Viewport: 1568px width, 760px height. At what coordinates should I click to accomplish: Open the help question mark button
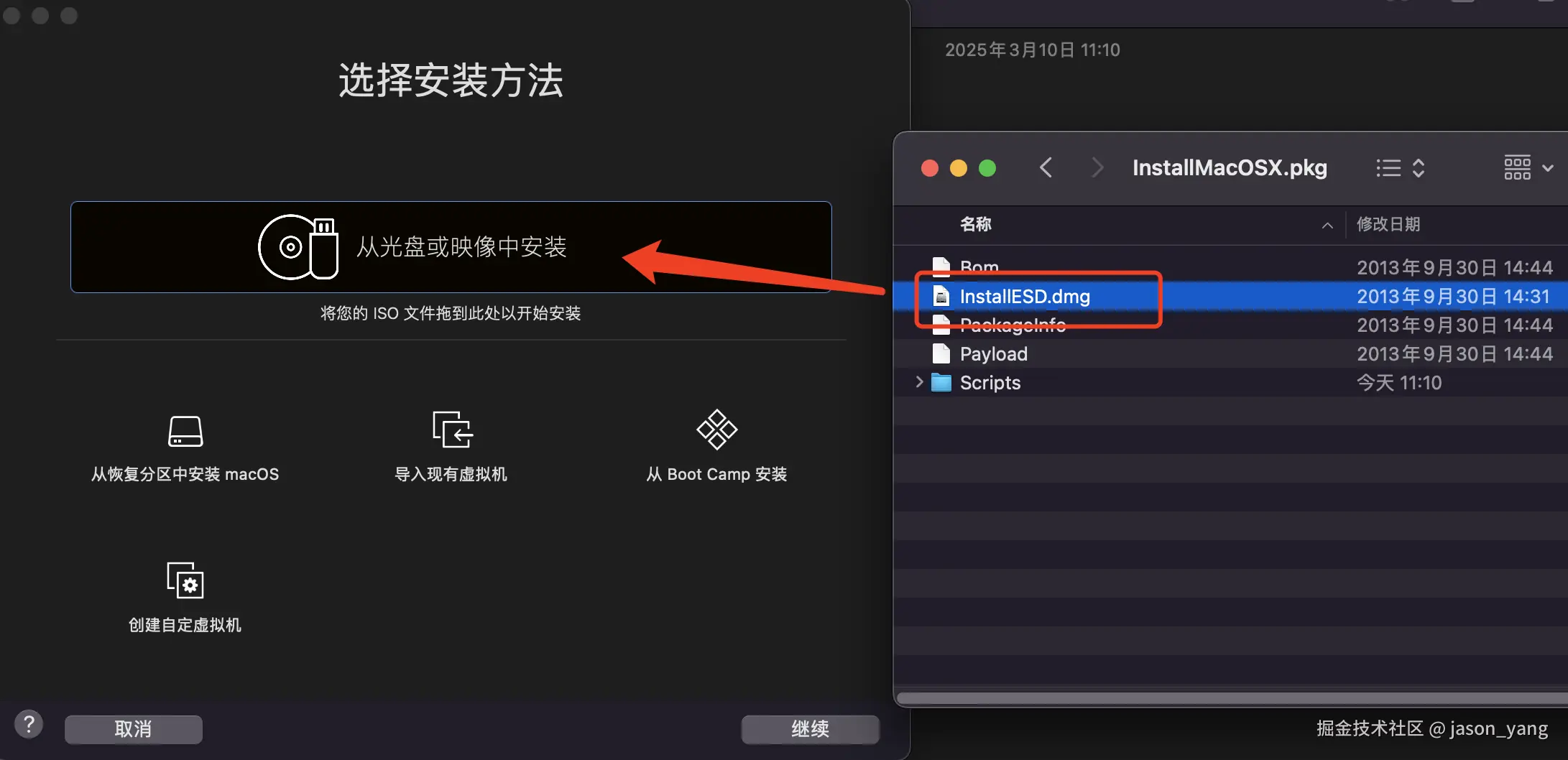(x=29, y=724)
